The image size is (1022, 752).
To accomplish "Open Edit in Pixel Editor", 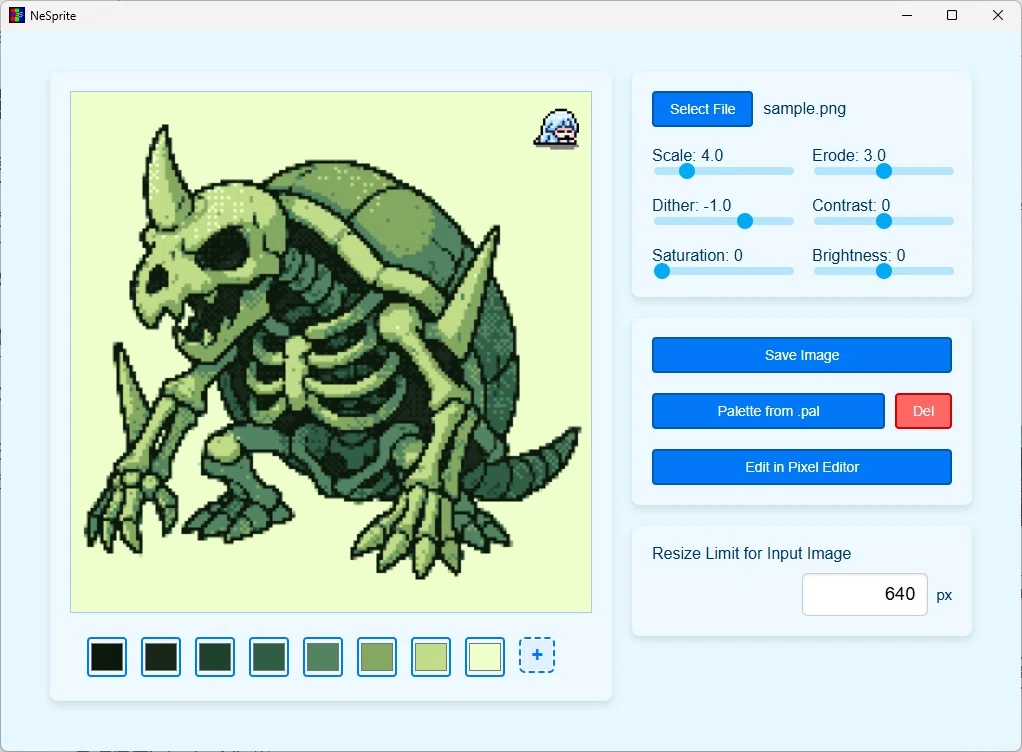I will tap(802, 467).
